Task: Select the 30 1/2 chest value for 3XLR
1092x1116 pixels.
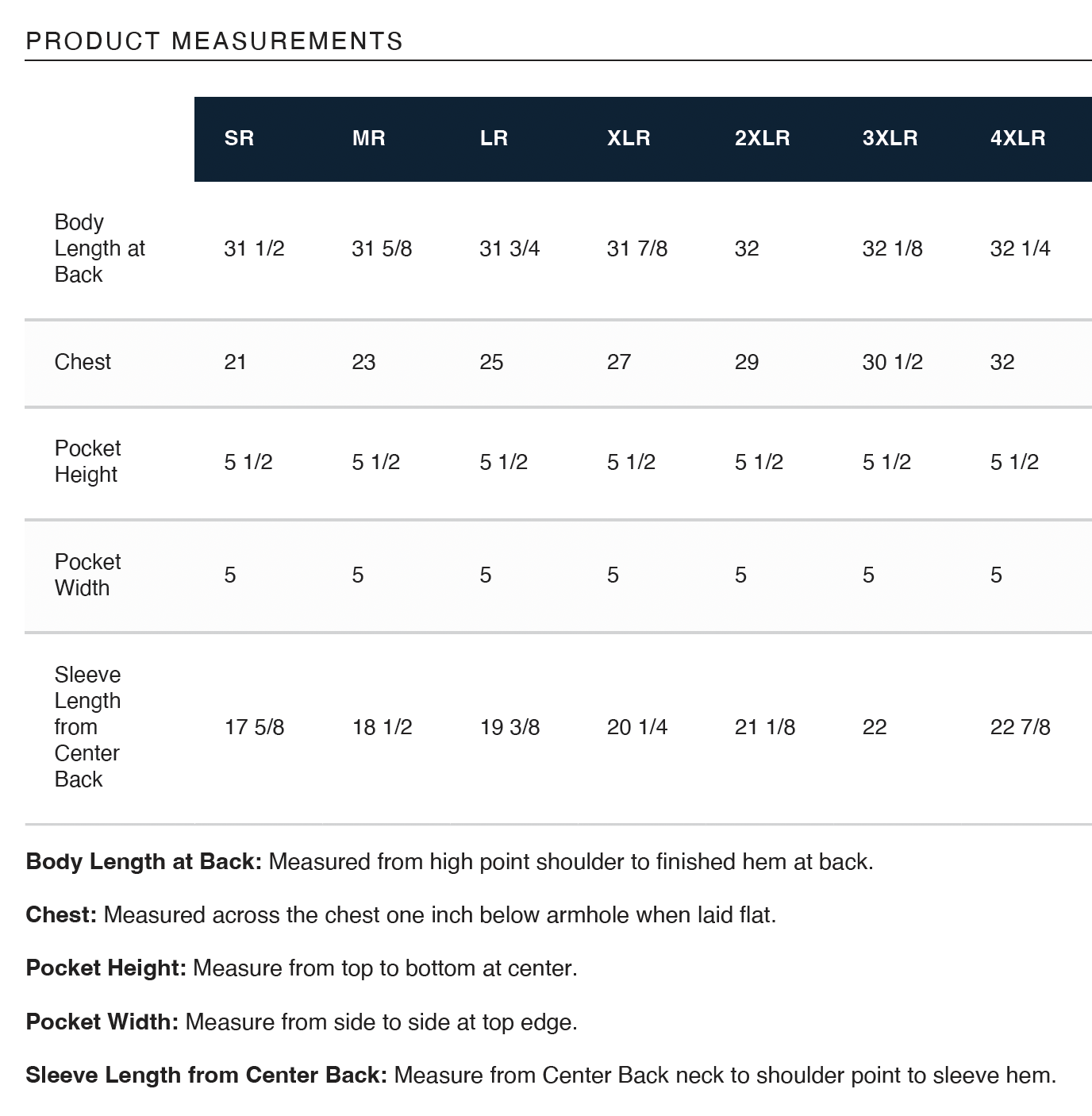Action: click(892, 362)
